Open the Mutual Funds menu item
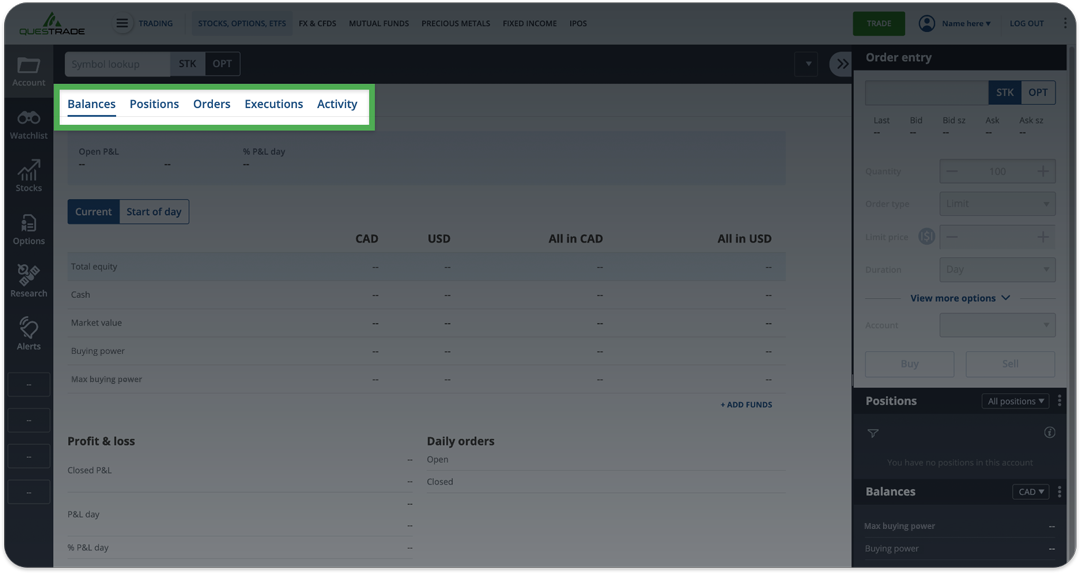This screenshot has height=573, width=1080. 379,23
